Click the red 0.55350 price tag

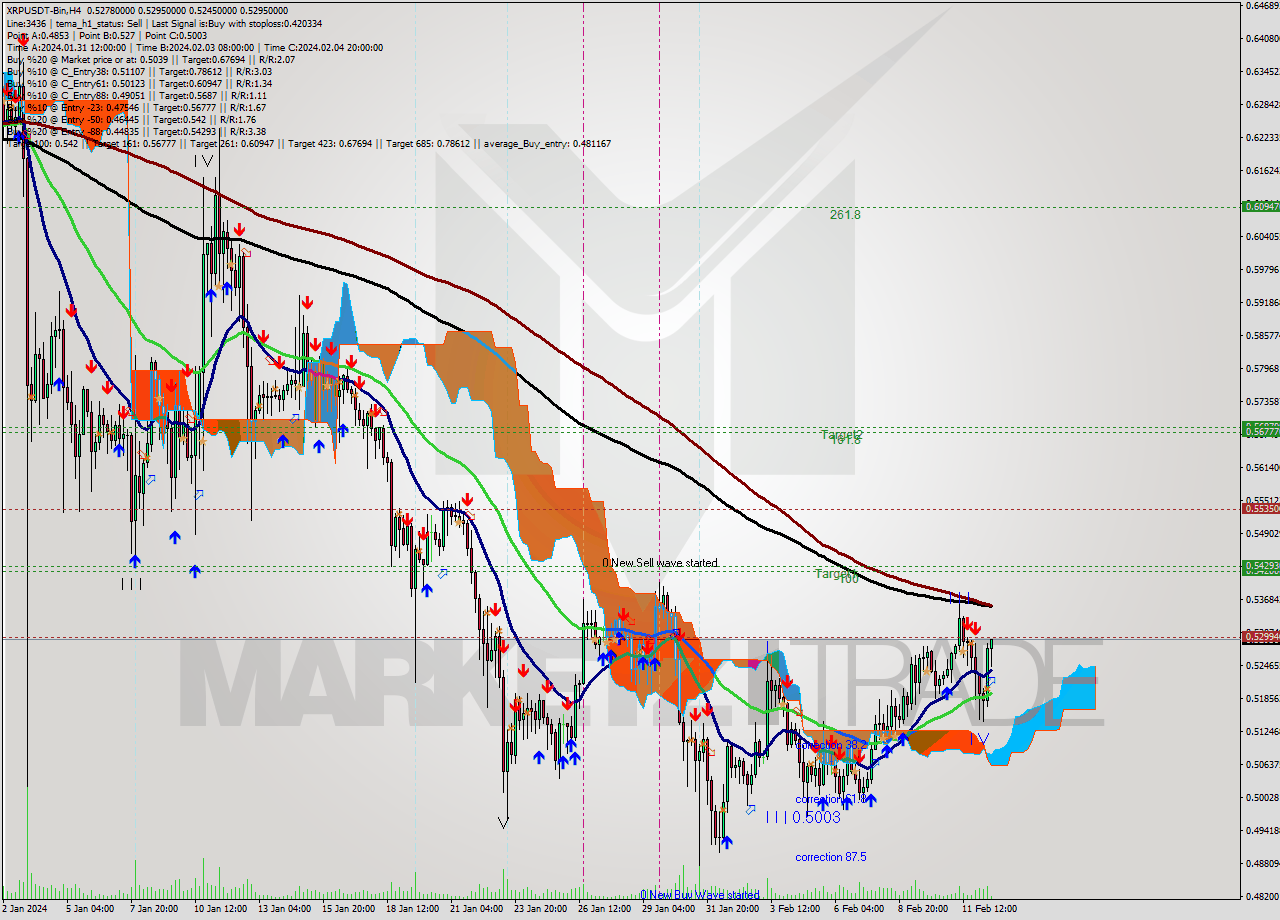tap(1260, 508)
